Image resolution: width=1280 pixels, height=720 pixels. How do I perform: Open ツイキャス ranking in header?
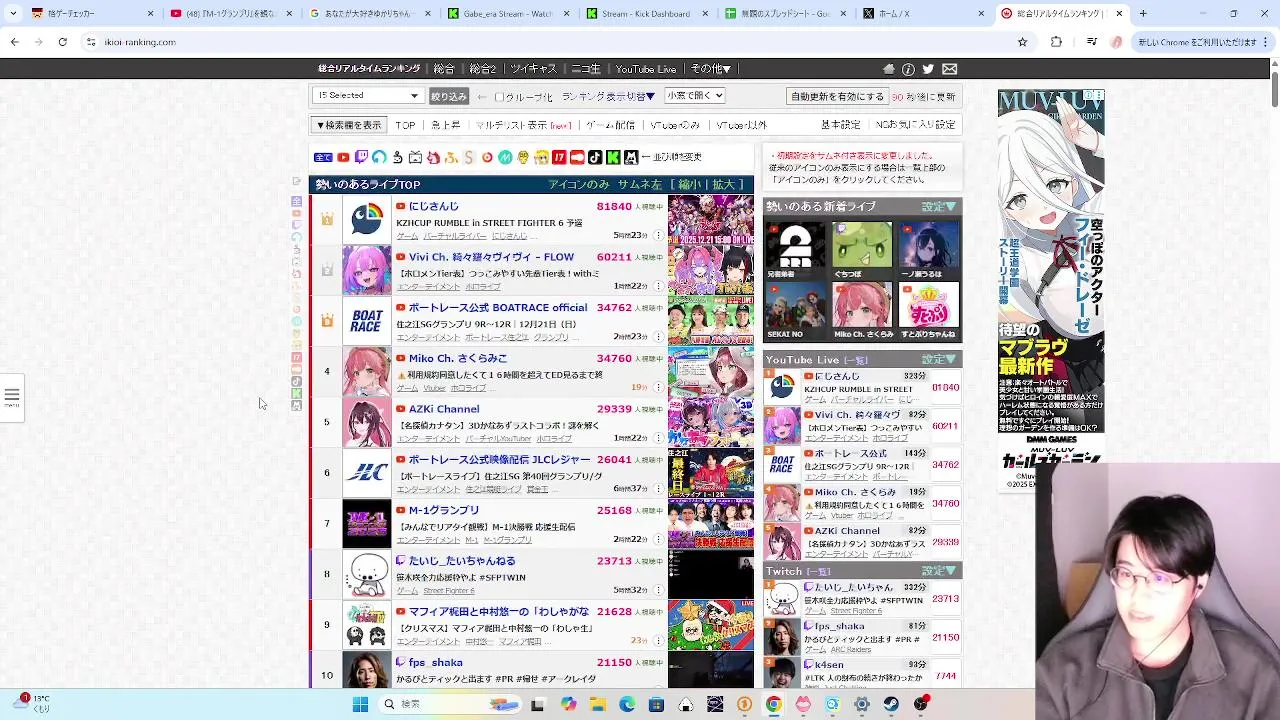tap(534, 69)
